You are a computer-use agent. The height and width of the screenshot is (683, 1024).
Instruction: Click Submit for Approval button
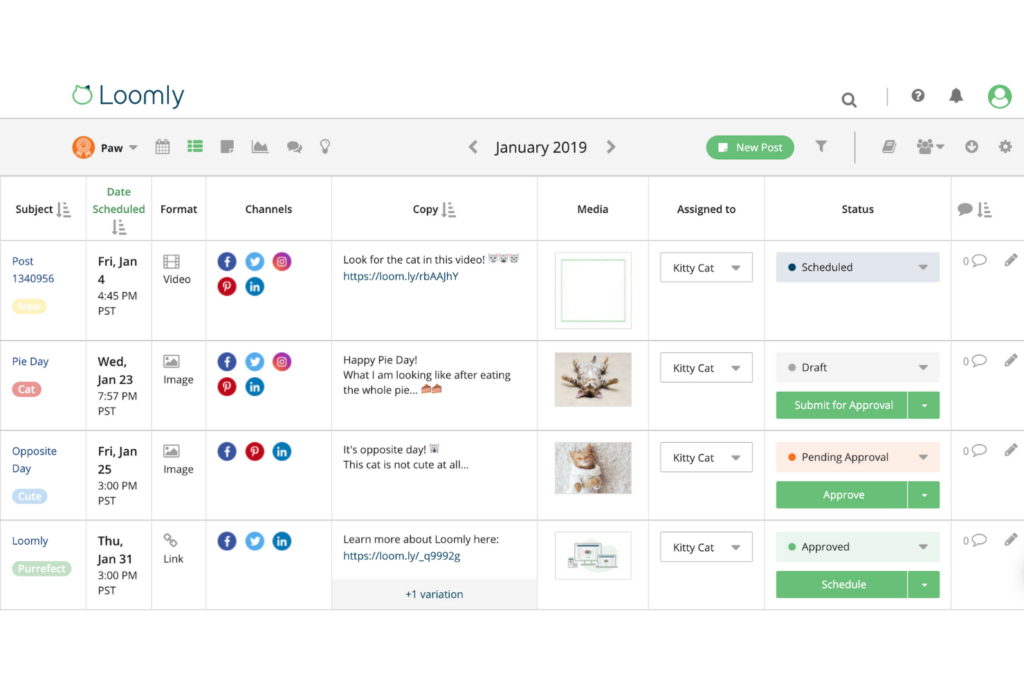pos(842,405)
